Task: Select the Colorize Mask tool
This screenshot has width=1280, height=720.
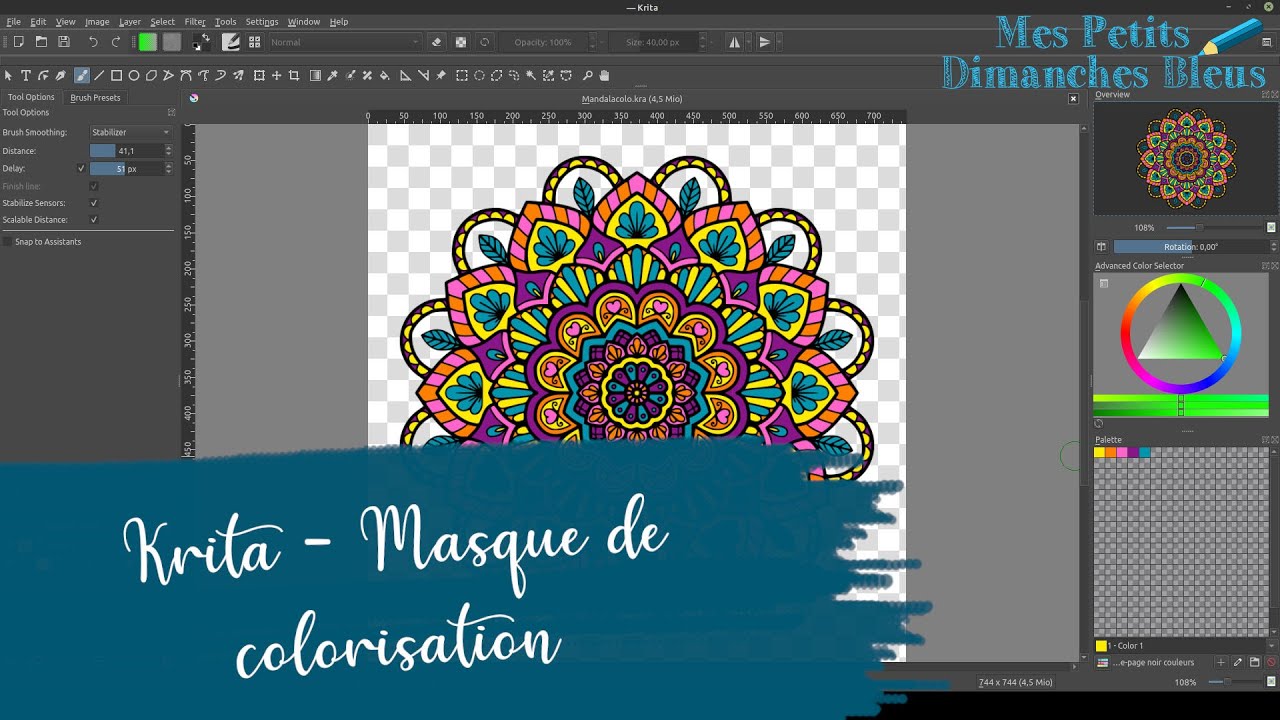Action: click(350, 75)
